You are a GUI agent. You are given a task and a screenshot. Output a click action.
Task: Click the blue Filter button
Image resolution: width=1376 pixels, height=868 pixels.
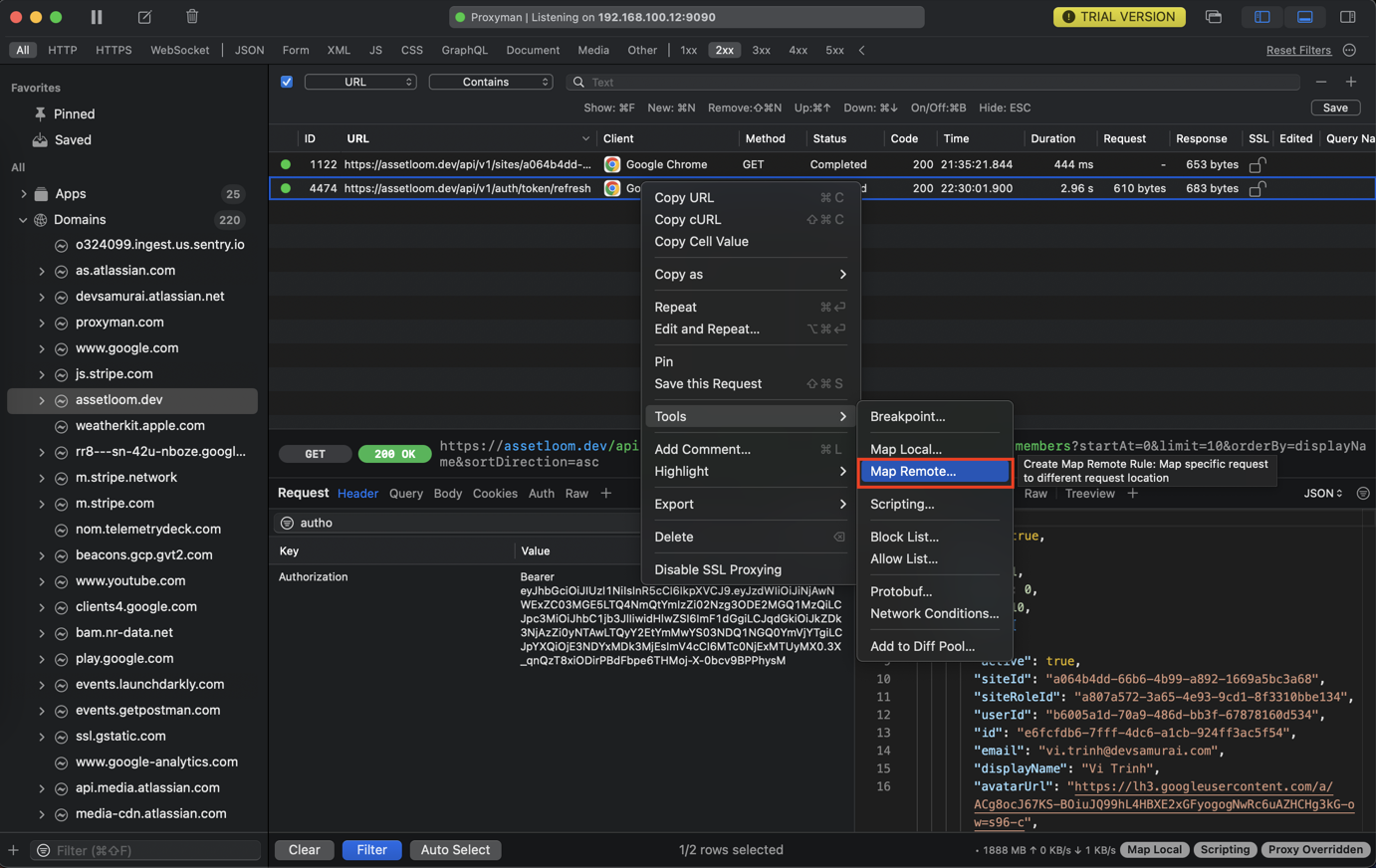click(371, 850)
